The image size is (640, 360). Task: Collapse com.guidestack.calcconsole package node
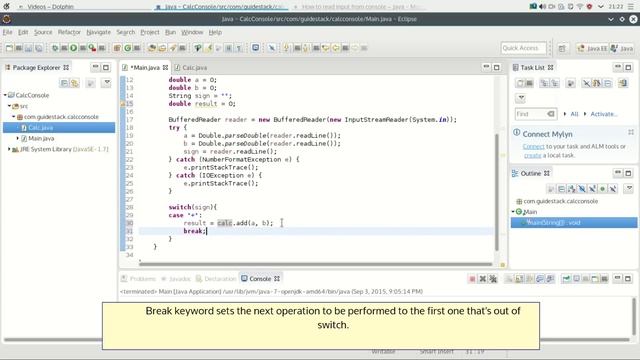point(13,117)
